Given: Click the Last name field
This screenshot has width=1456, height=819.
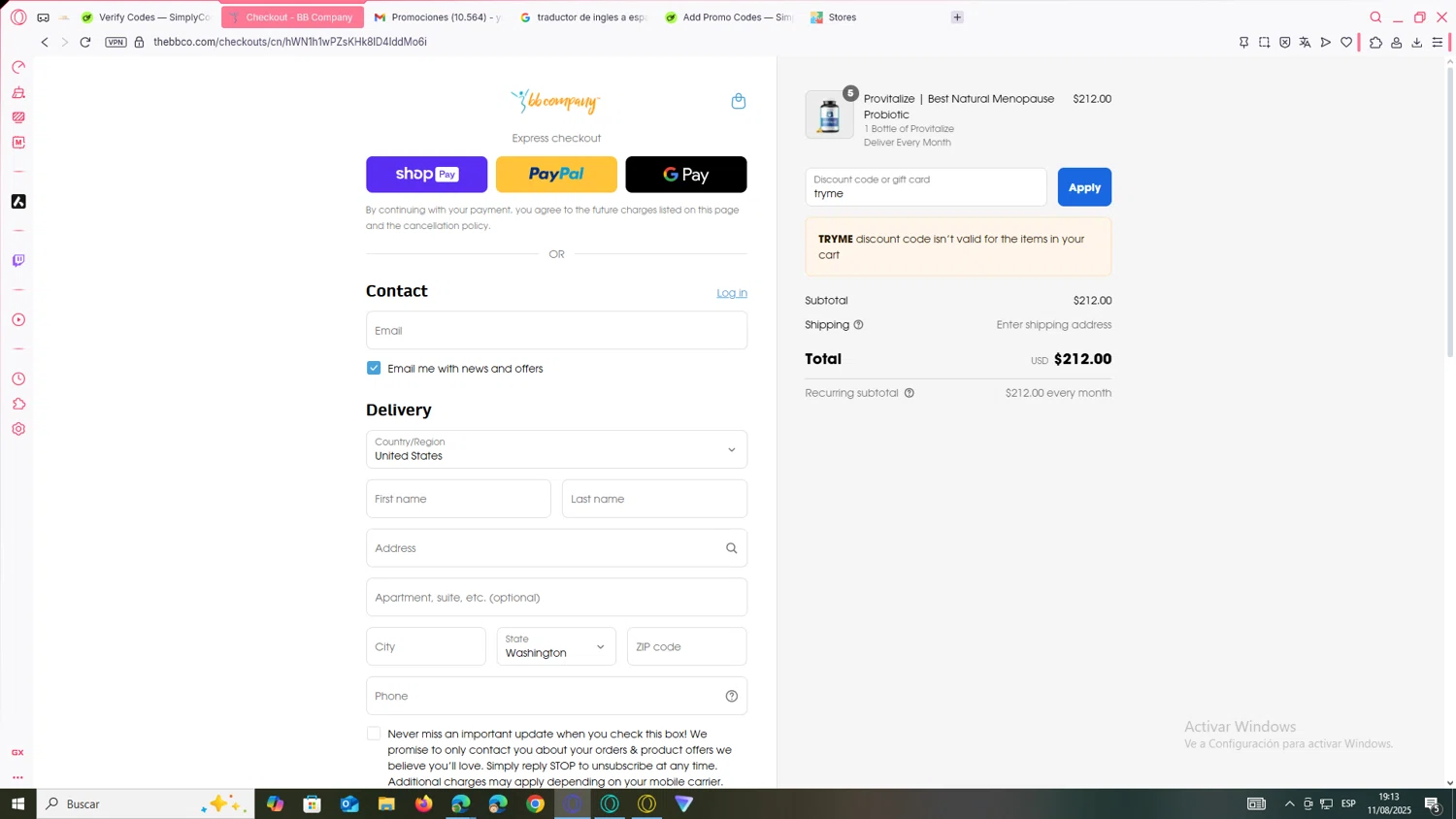Looking at the screenshot, I should coord(655,499).
